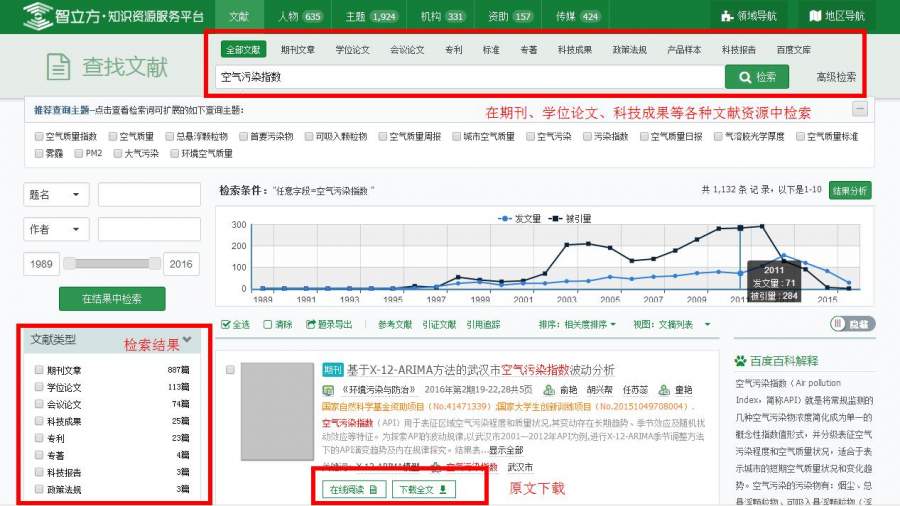
Task: Click the author icon before 南艳
Action: [x=549, y=390]
